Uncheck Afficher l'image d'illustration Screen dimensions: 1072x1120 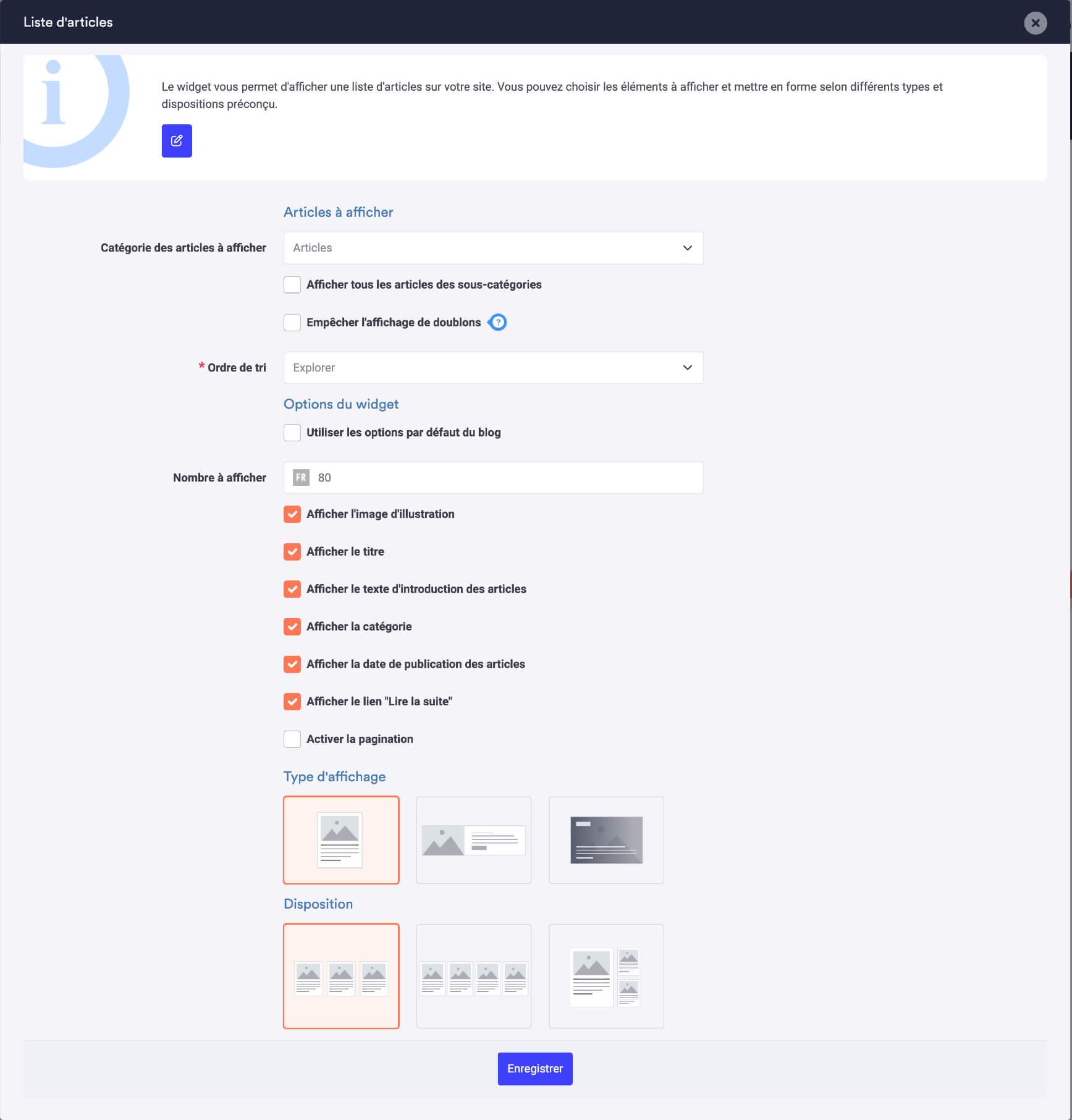[x=292, y=514]
